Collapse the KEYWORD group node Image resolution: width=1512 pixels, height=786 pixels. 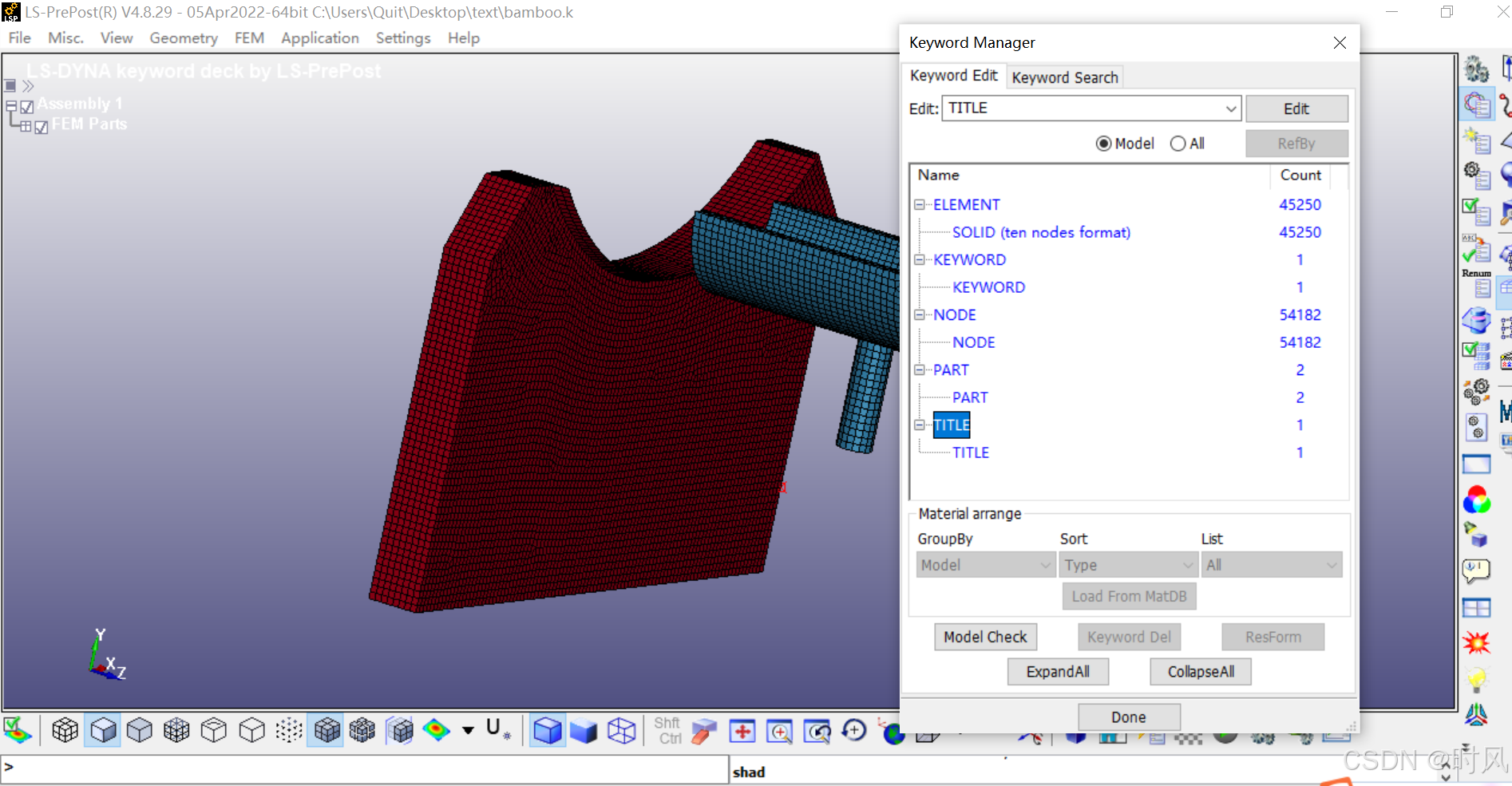(920, 260)
